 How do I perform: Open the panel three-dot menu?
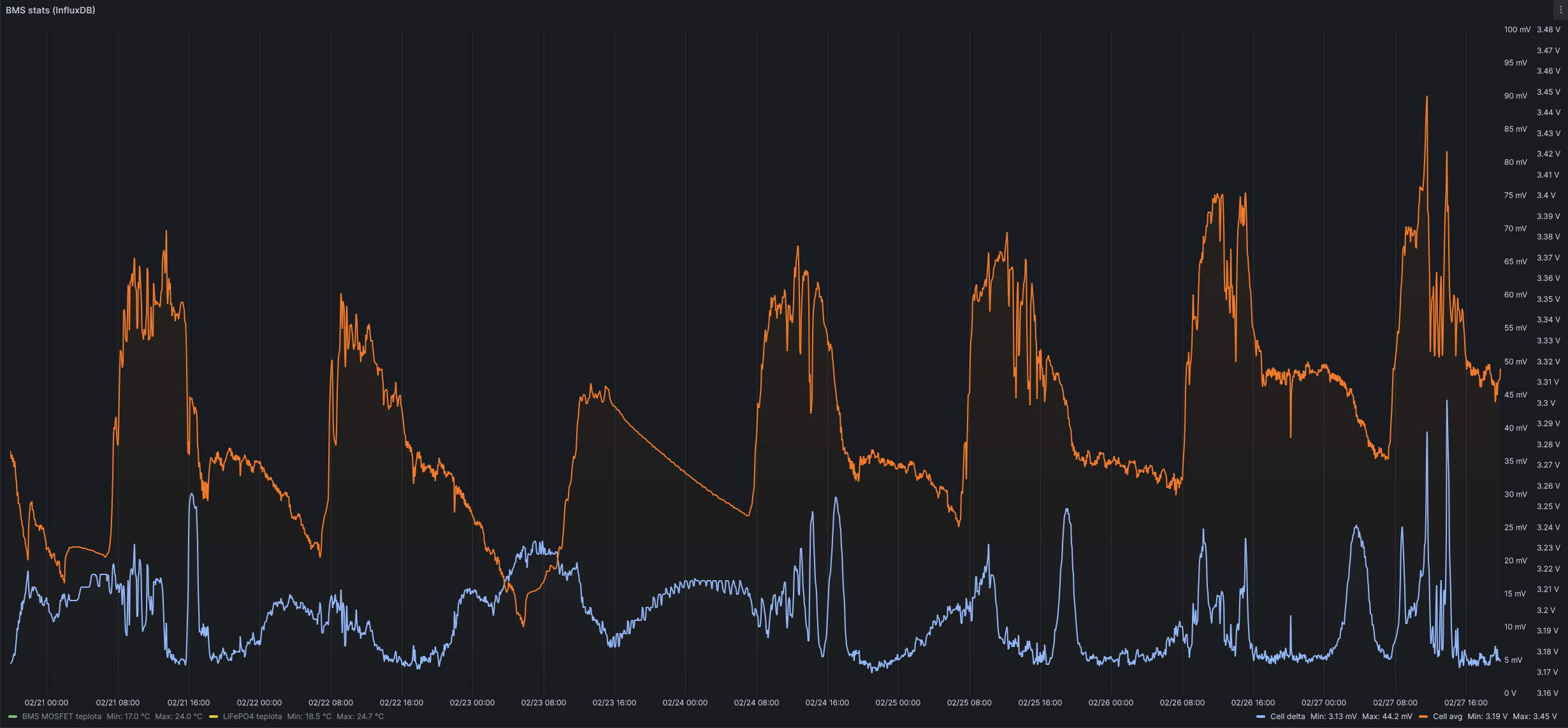[1560, 10]
